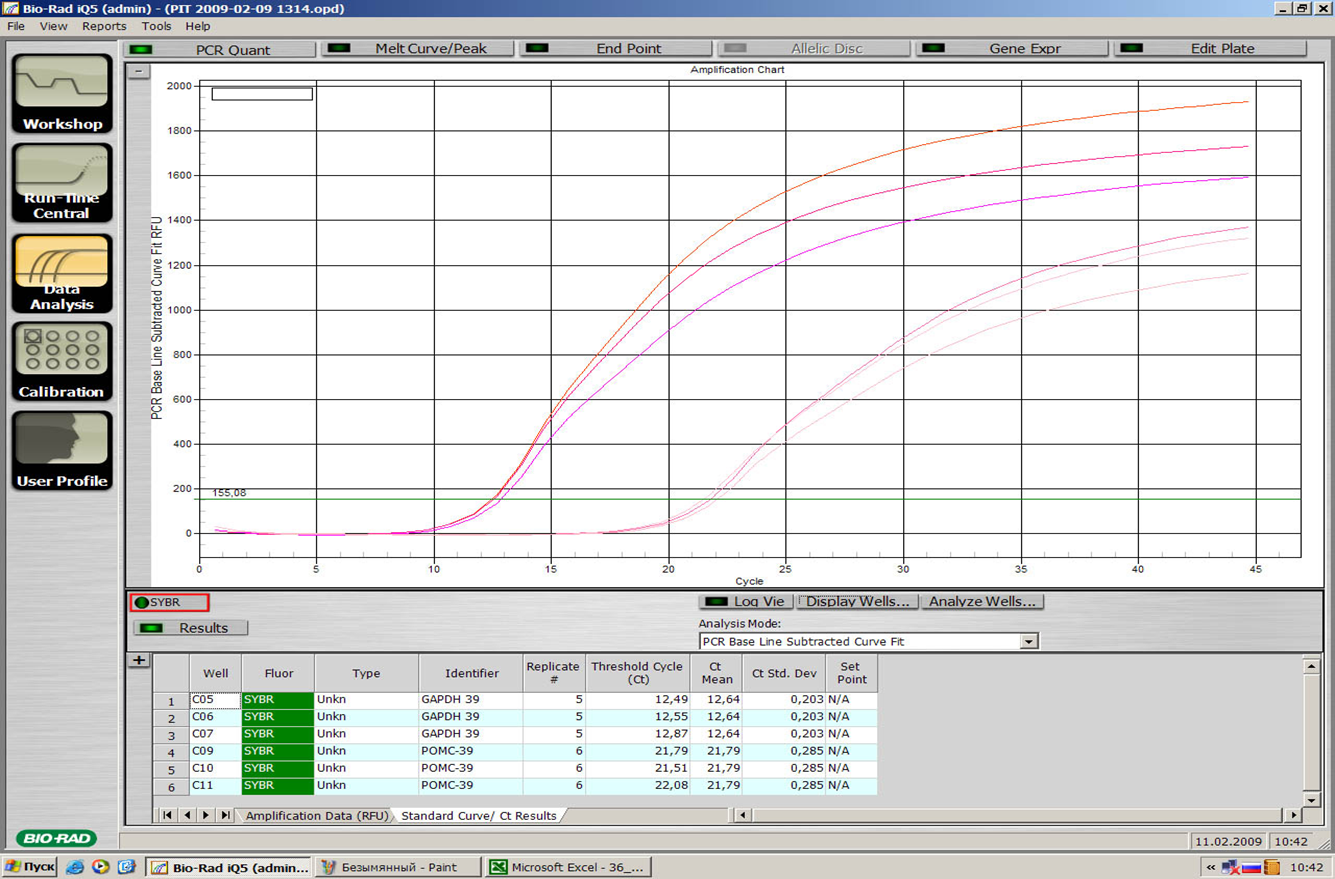Switch to End Point tab
1335x879 pixels.
tap(616, 48)
